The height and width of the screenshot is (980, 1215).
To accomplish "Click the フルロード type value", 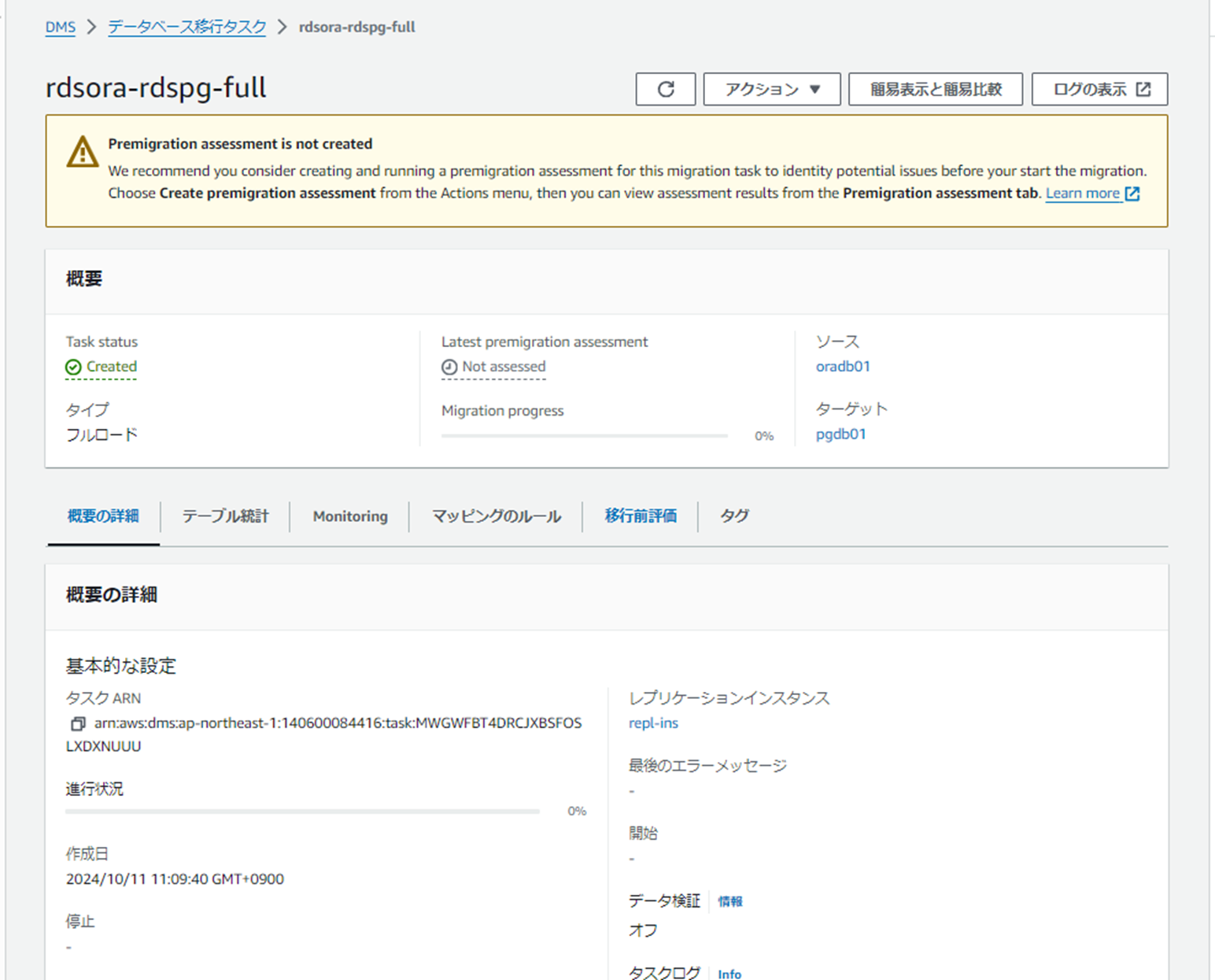I will coord(102,435).
